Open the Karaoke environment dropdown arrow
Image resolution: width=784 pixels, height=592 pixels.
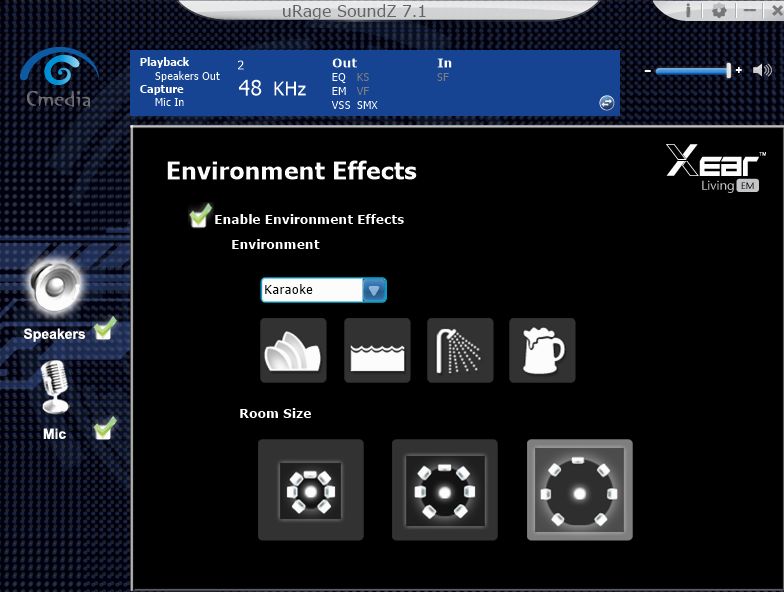point(374,290)
